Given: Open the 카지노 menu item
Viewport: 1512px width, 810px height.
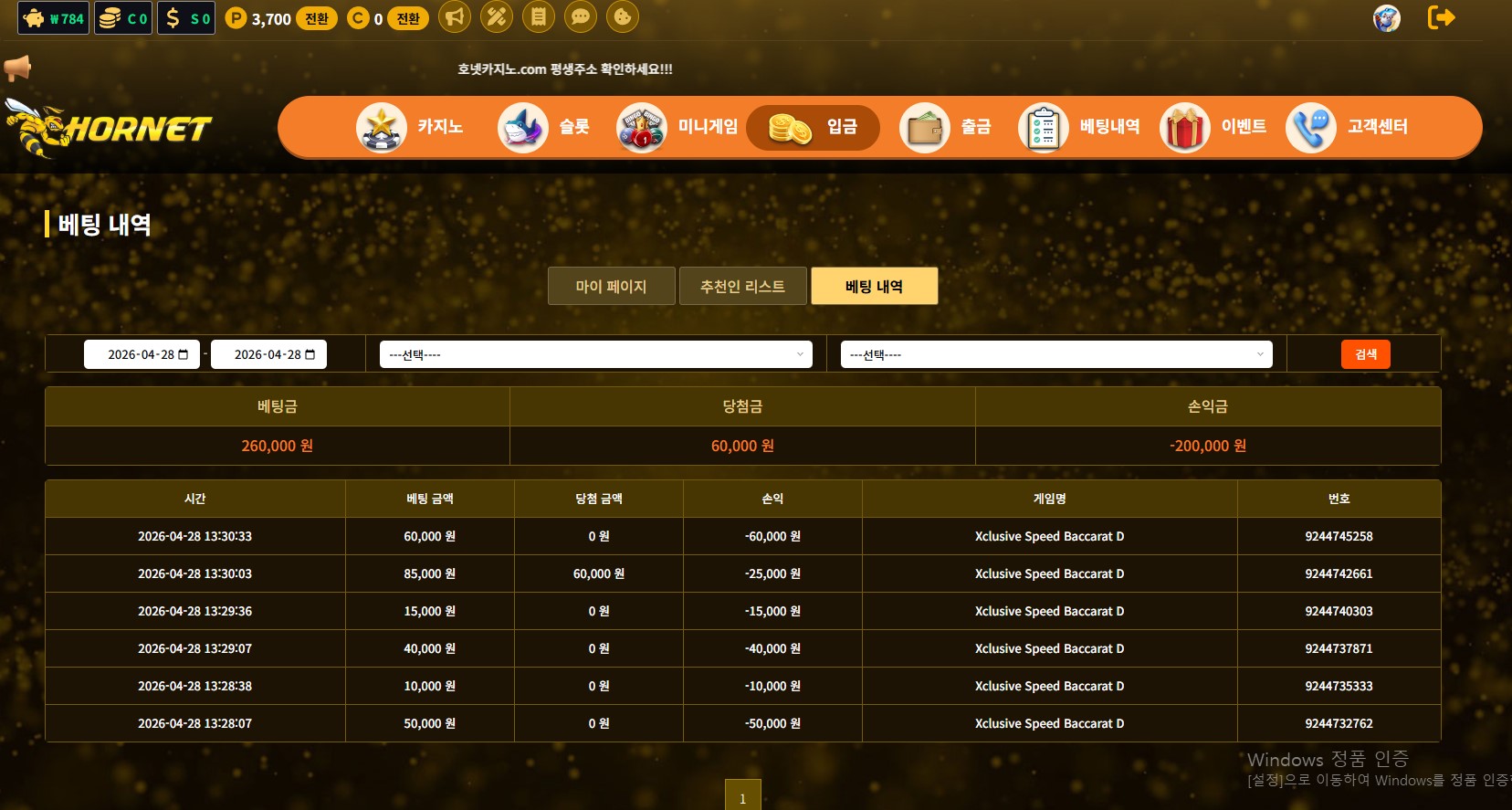Looking at the screenshot, I should (411, 127).
